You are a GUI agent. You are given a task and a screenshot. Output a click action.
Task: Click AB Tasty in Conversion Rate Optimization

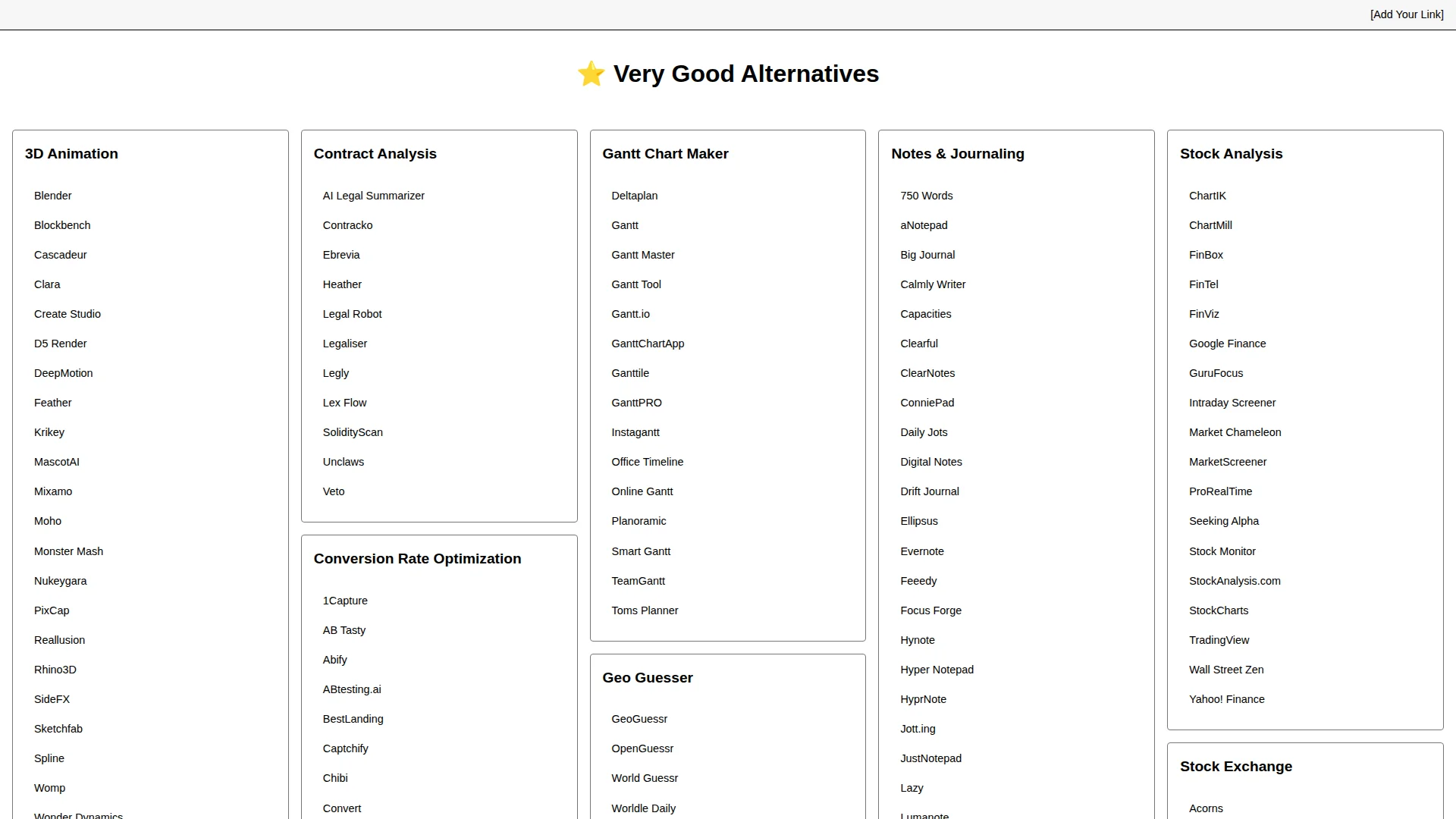[344, 630]
